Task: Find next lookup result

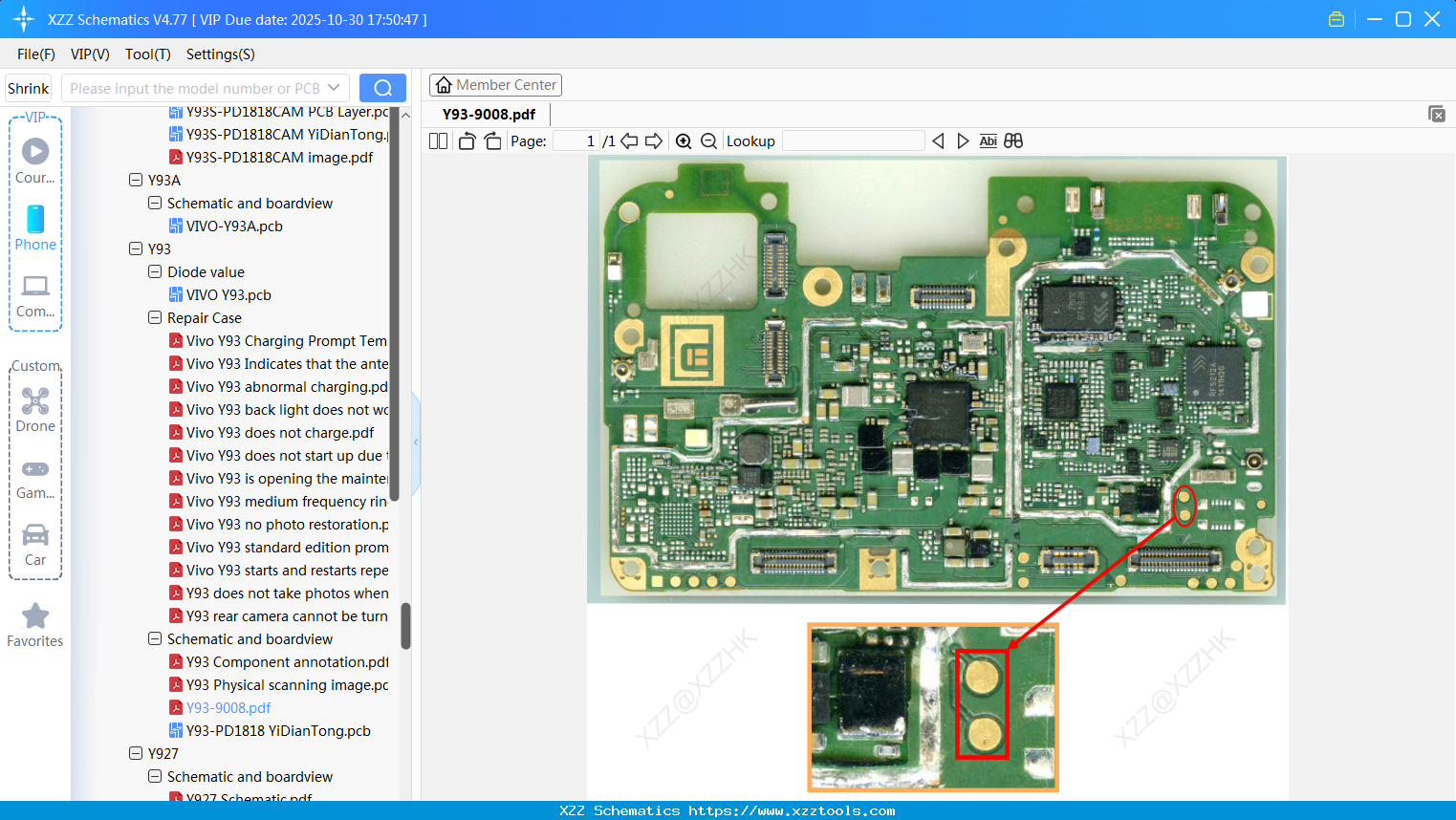Action: tap(963, 140)
